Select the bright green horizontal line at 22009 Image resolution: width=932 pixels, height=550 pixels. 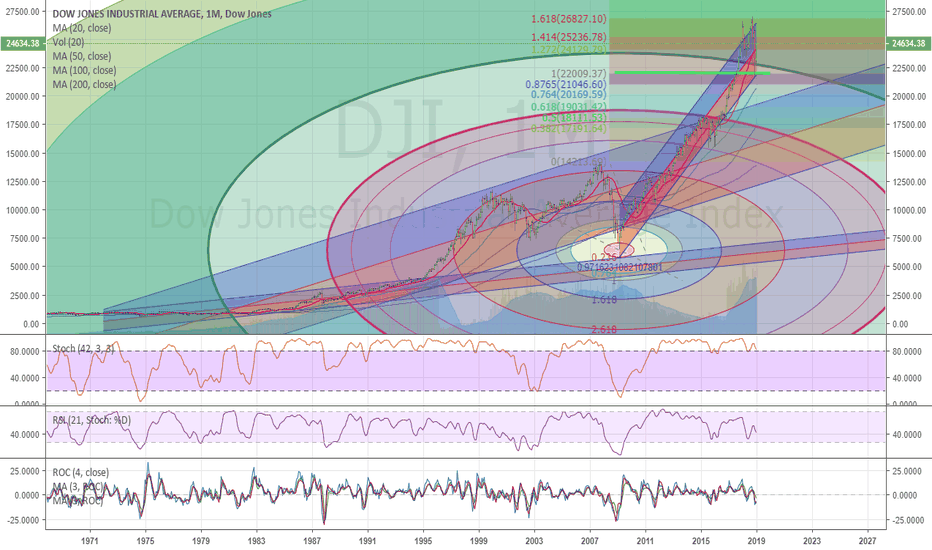point(692,73)
